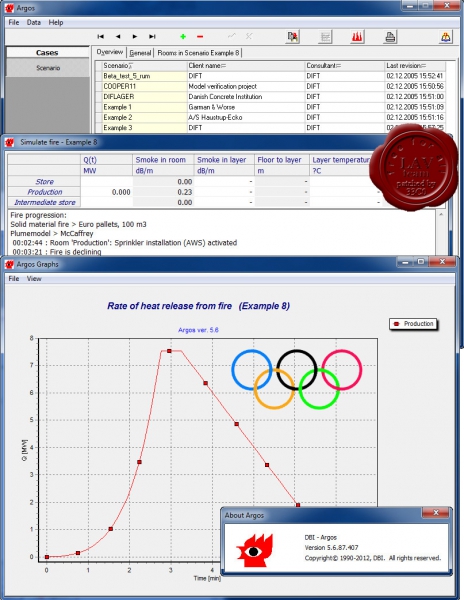Select the Scenario item under Cases
The image size is (464, 600).
[48, 68]
